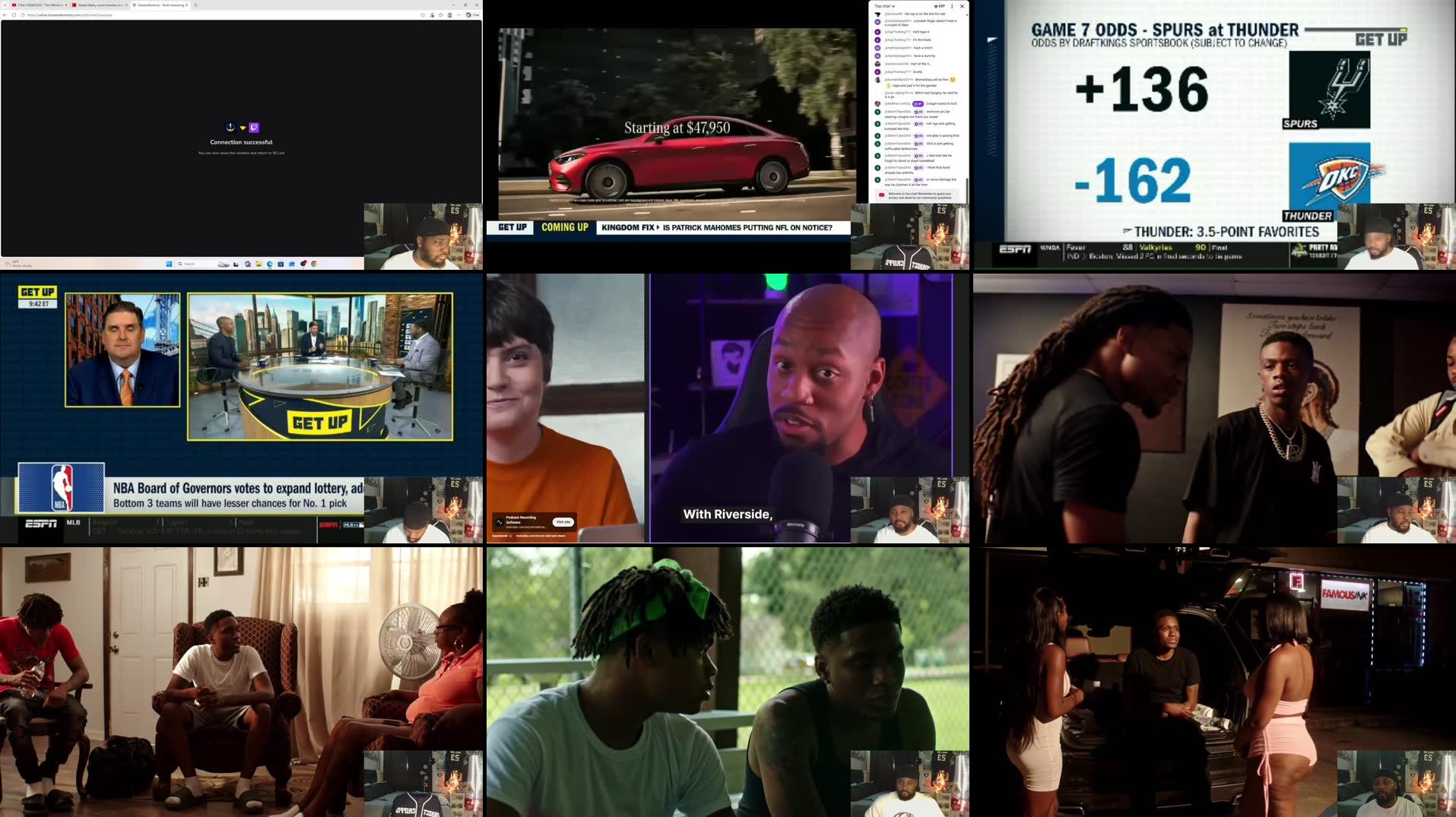Open the browser three-dot settings menu
1456x817 pixels.
tap(458, 15)
